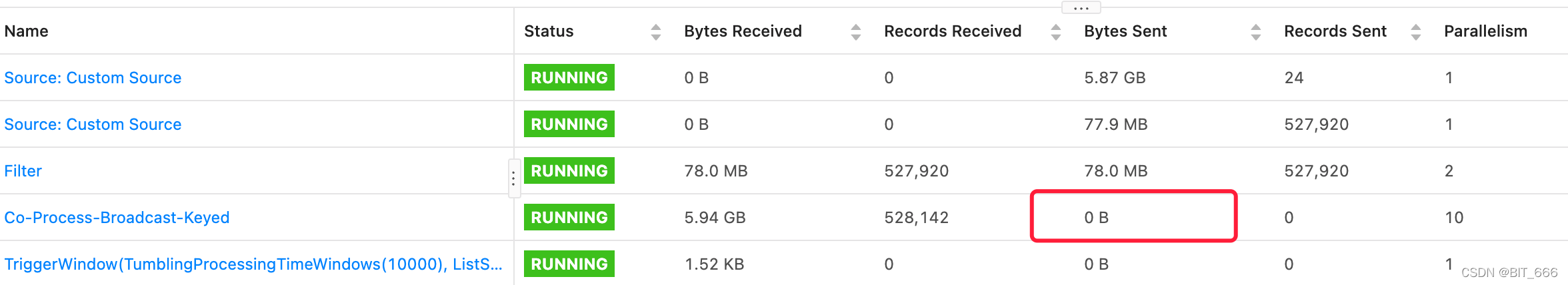Viewport: 1568px width, 285px height.
Task: Click RUNNING badge of Co-Process-Broadcast-Keyed row
Action: tap(569, 218)
